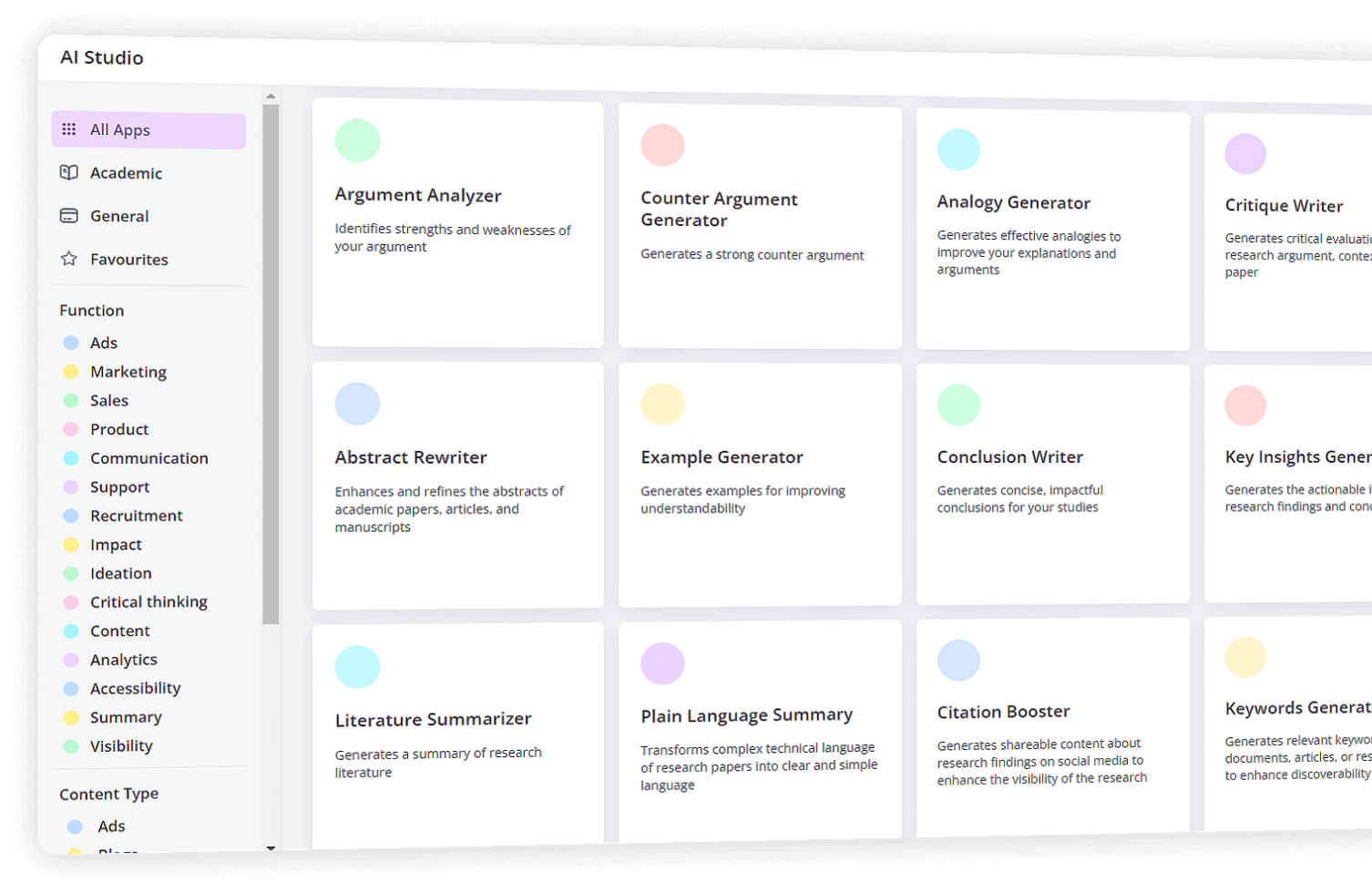
Task: Switch to the Favourites section
Action: 128,260
